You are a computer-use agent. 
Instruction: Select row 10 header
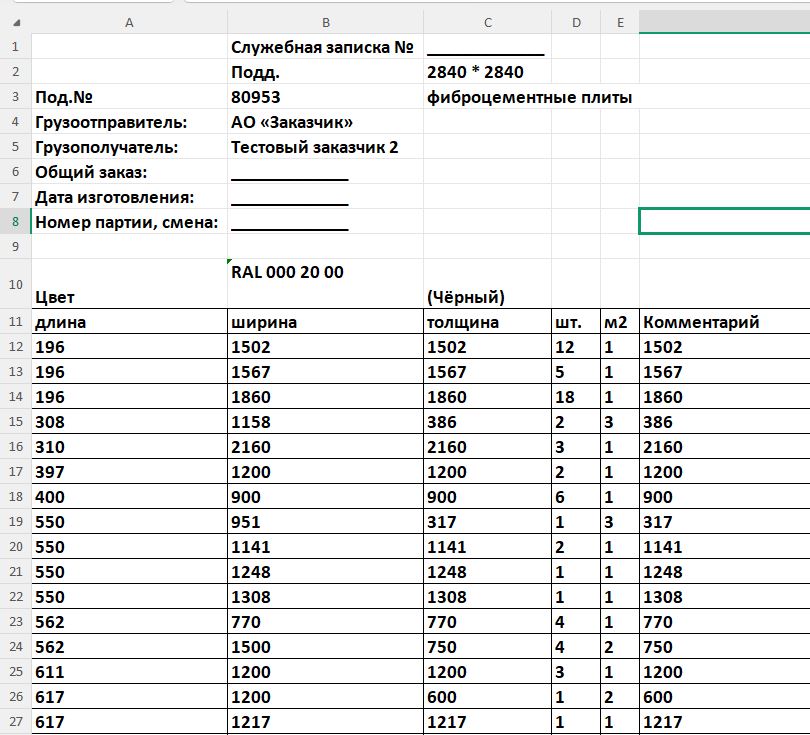15,284
